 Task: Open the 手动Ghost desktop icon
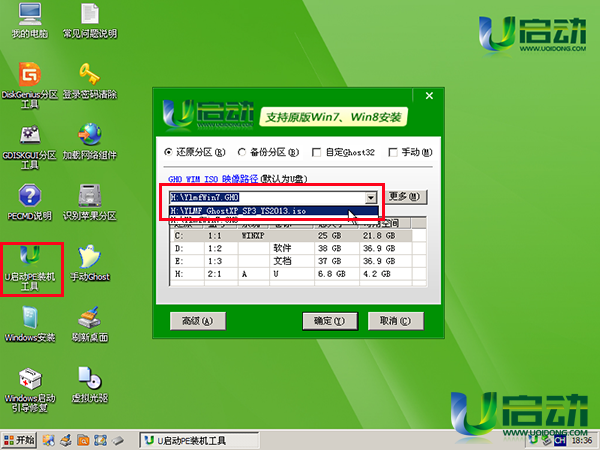click(x=90, y=258)
